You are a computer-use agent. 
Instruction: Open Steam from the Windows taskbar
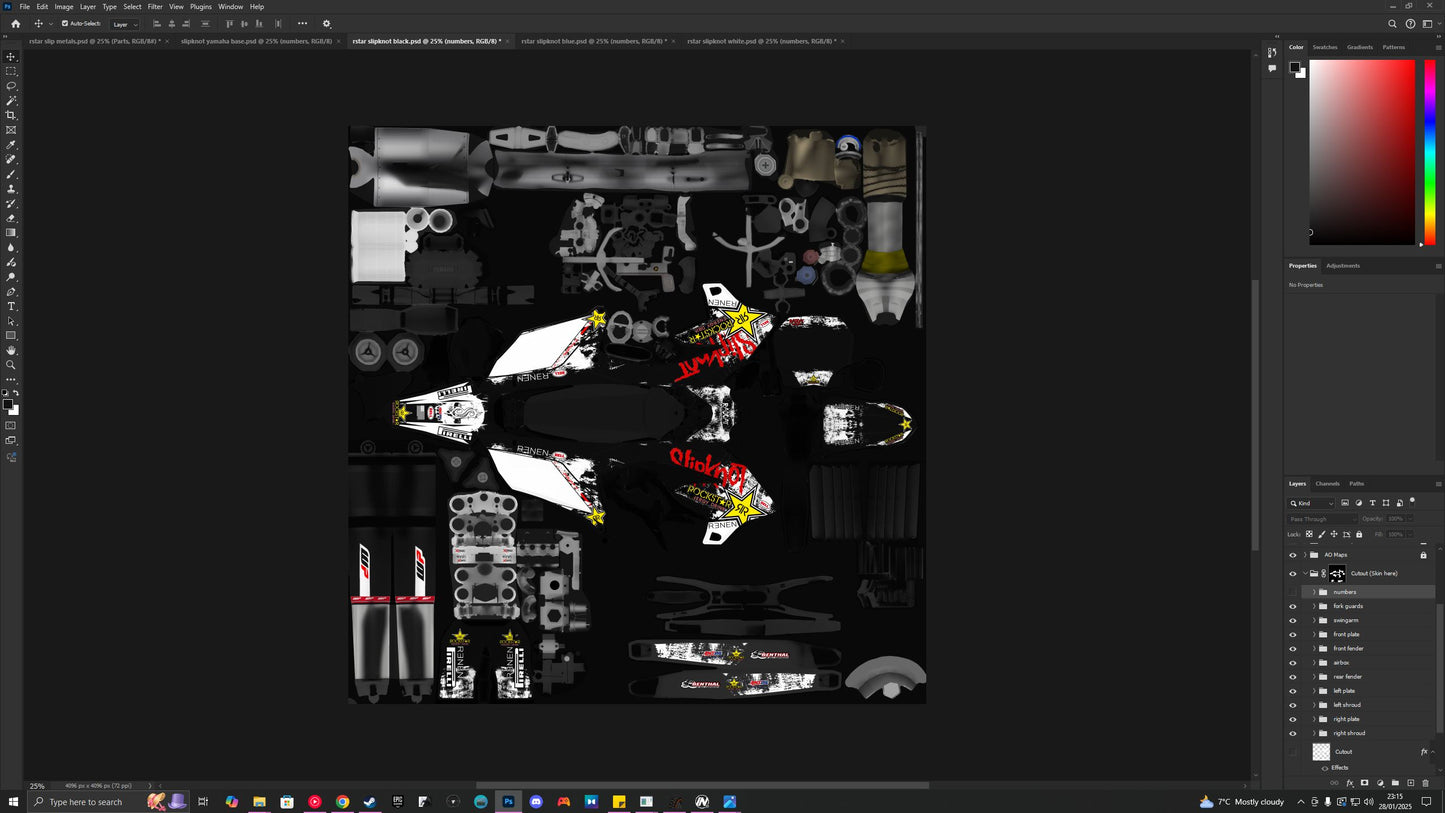click(x=369, y=802)
